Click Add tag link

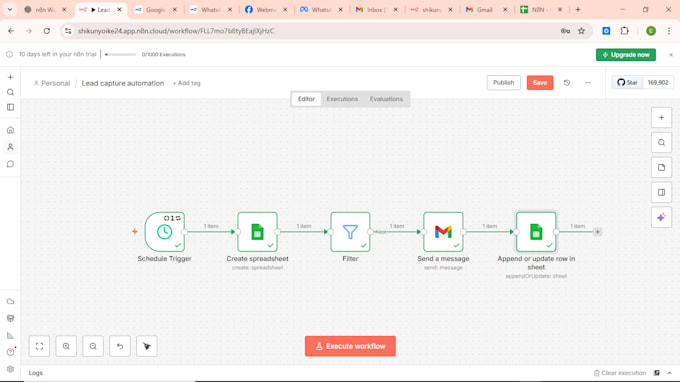click(186, 83)
